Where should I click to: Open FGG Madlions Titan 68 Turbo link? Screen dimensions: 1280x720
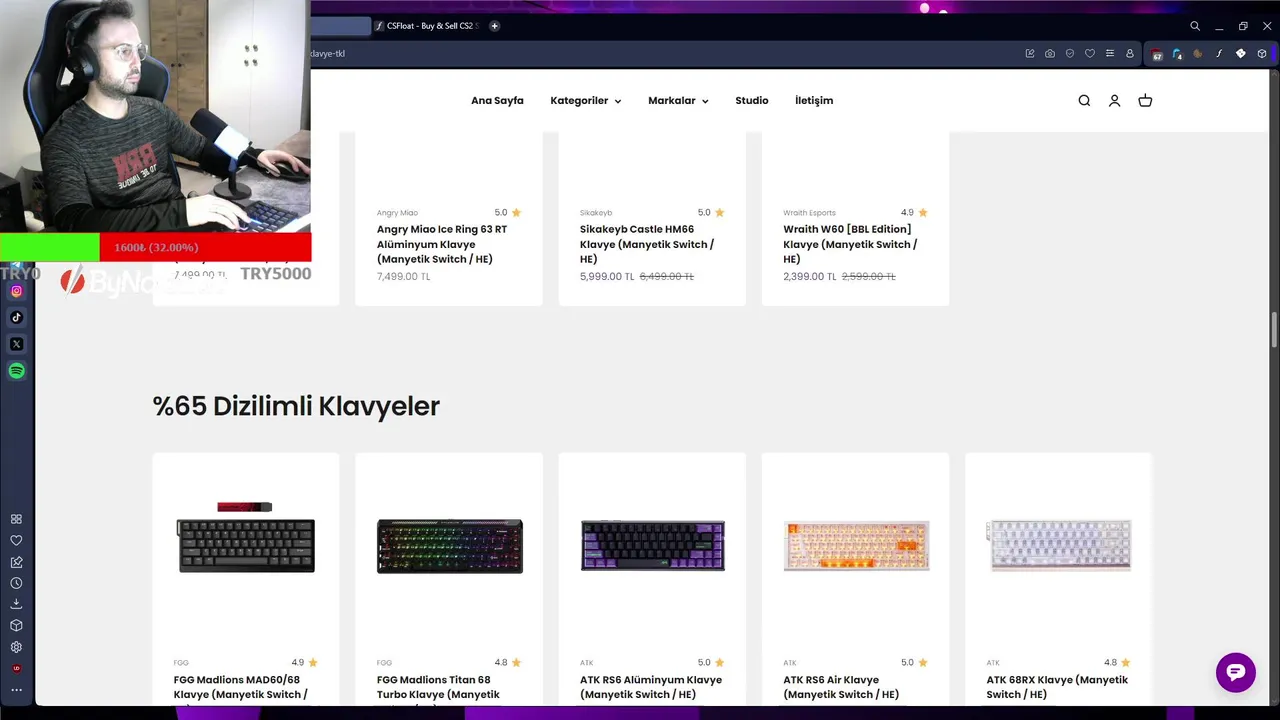(x=438, y=687)
